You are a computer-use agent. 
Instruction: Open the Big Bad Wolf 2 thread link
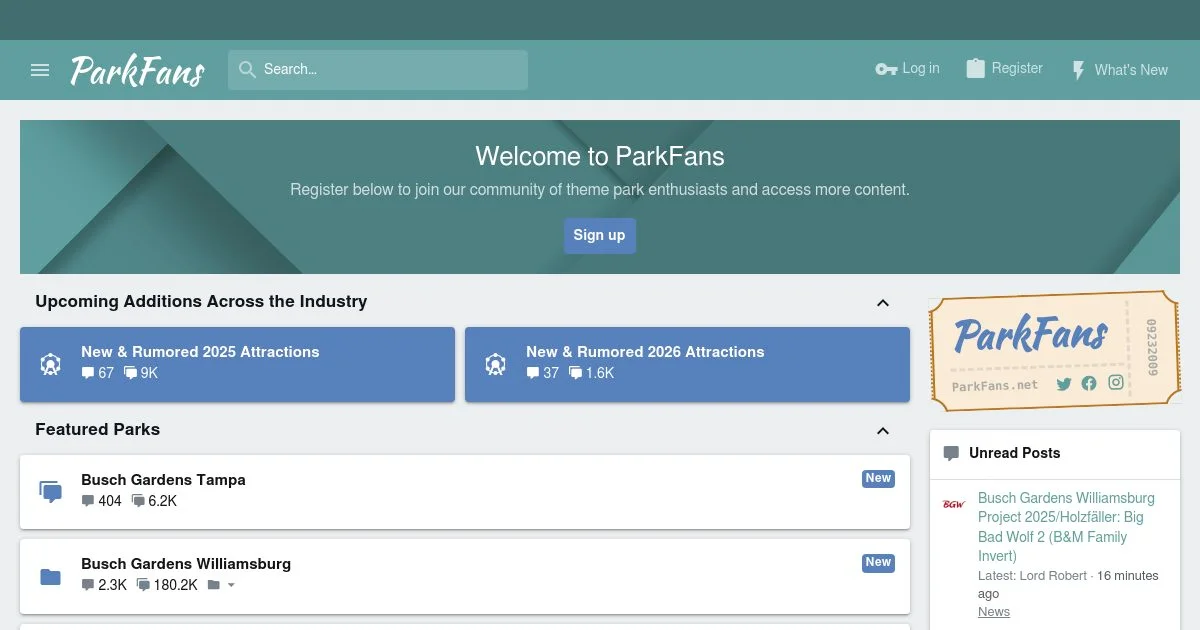pos(1066,527)
